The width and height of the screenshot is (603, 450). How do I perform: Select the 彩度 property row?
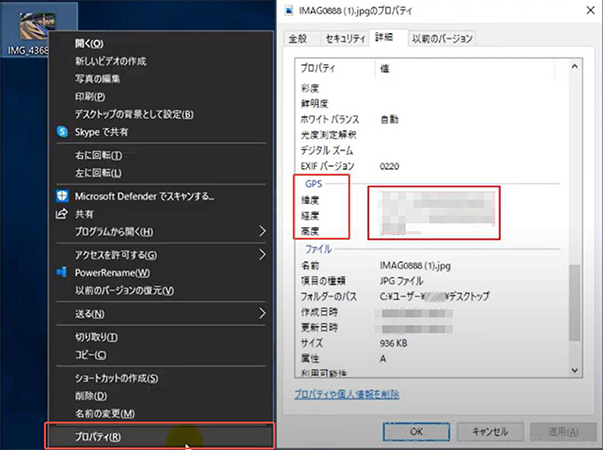(431, 88)
